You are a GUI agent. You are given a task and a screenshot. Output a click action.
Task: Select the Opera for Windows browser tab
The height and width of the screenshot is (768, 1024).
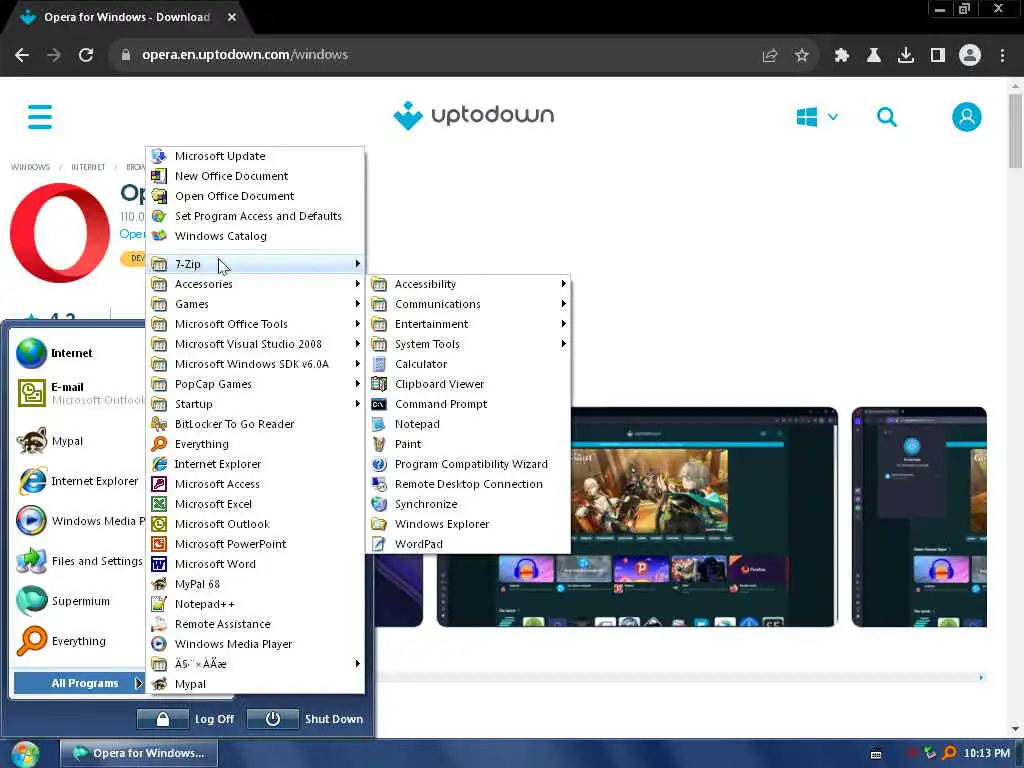pos(127,18)
